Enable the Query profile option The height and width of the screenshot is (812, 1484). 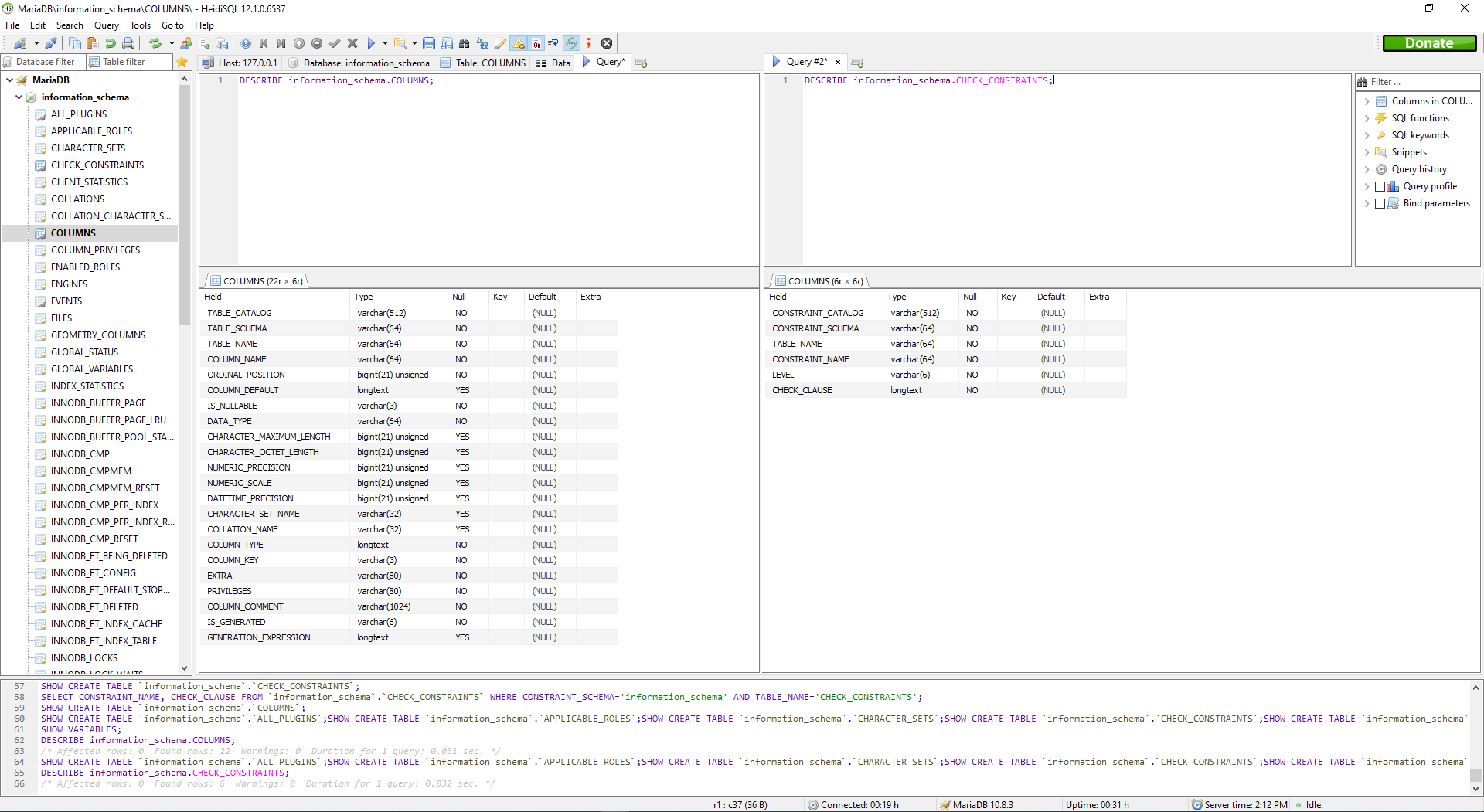(1381, 186)
